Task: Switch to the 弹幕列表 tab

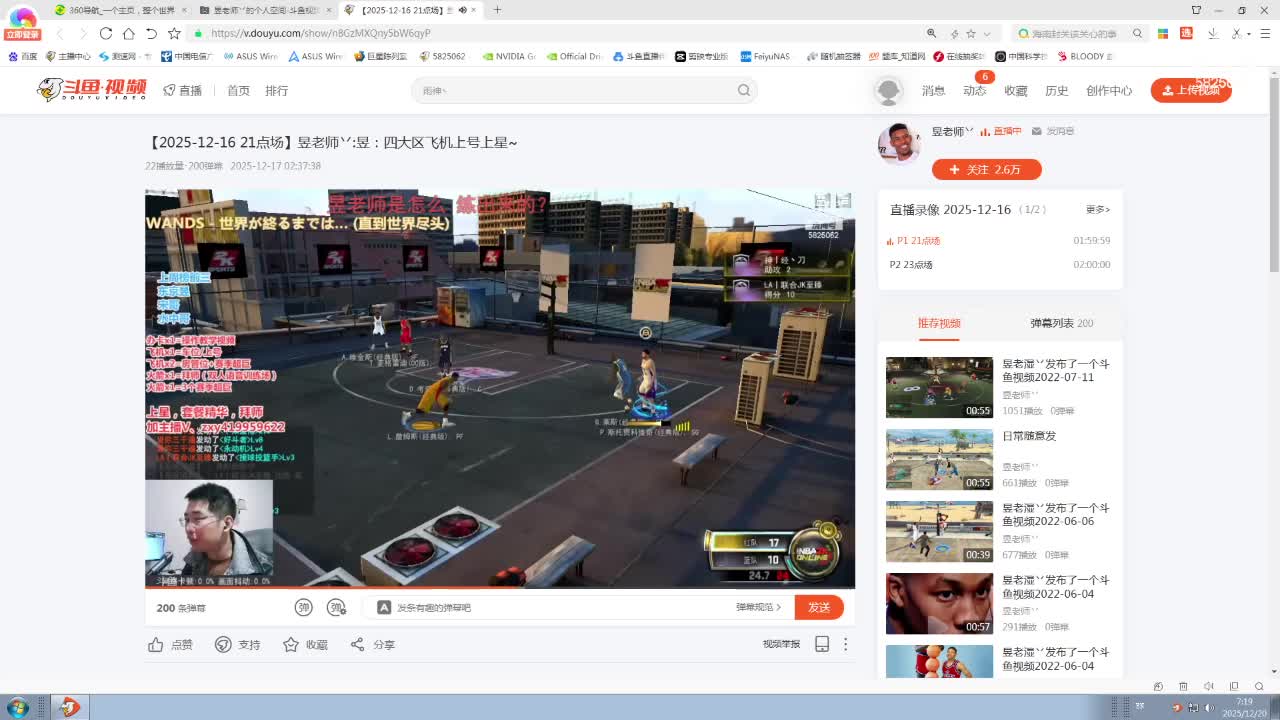Action: (x=1061, y=323)
